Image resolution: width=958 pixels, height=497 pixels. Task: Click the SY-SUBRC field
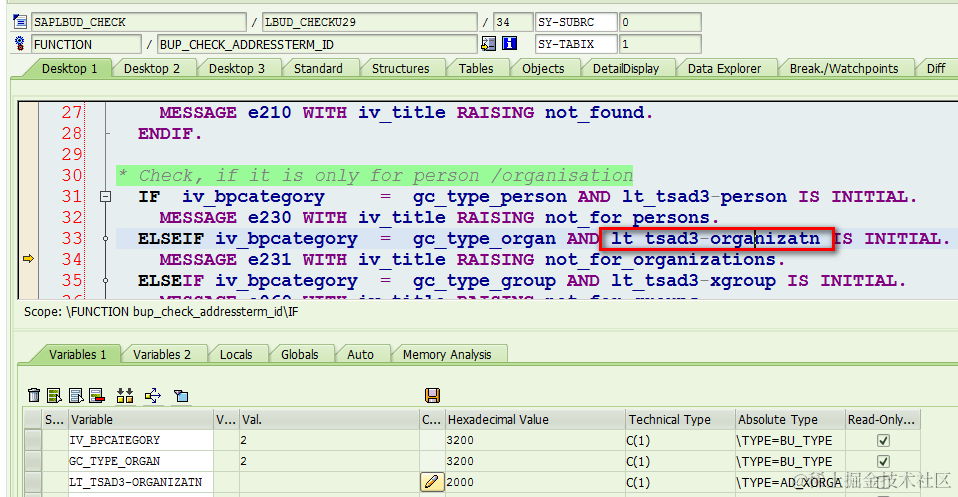tap(576, 22)
